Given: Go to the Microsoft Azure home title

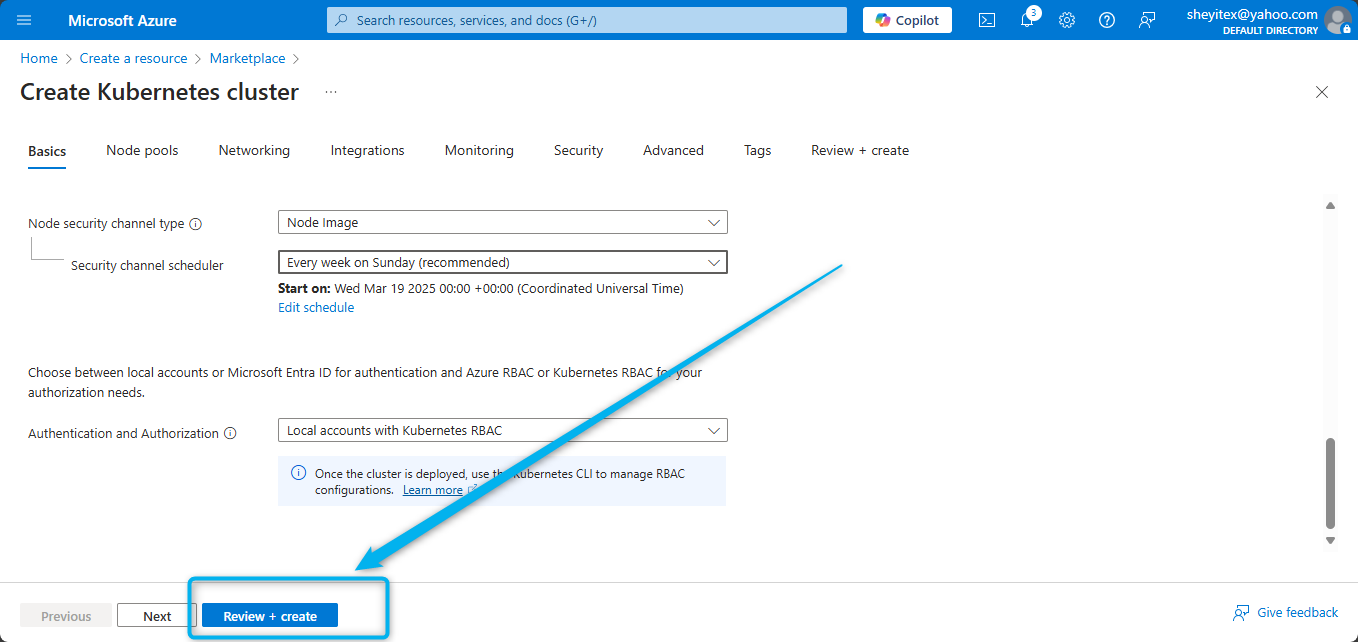Looking at the screenshot, I should [123, 20].
